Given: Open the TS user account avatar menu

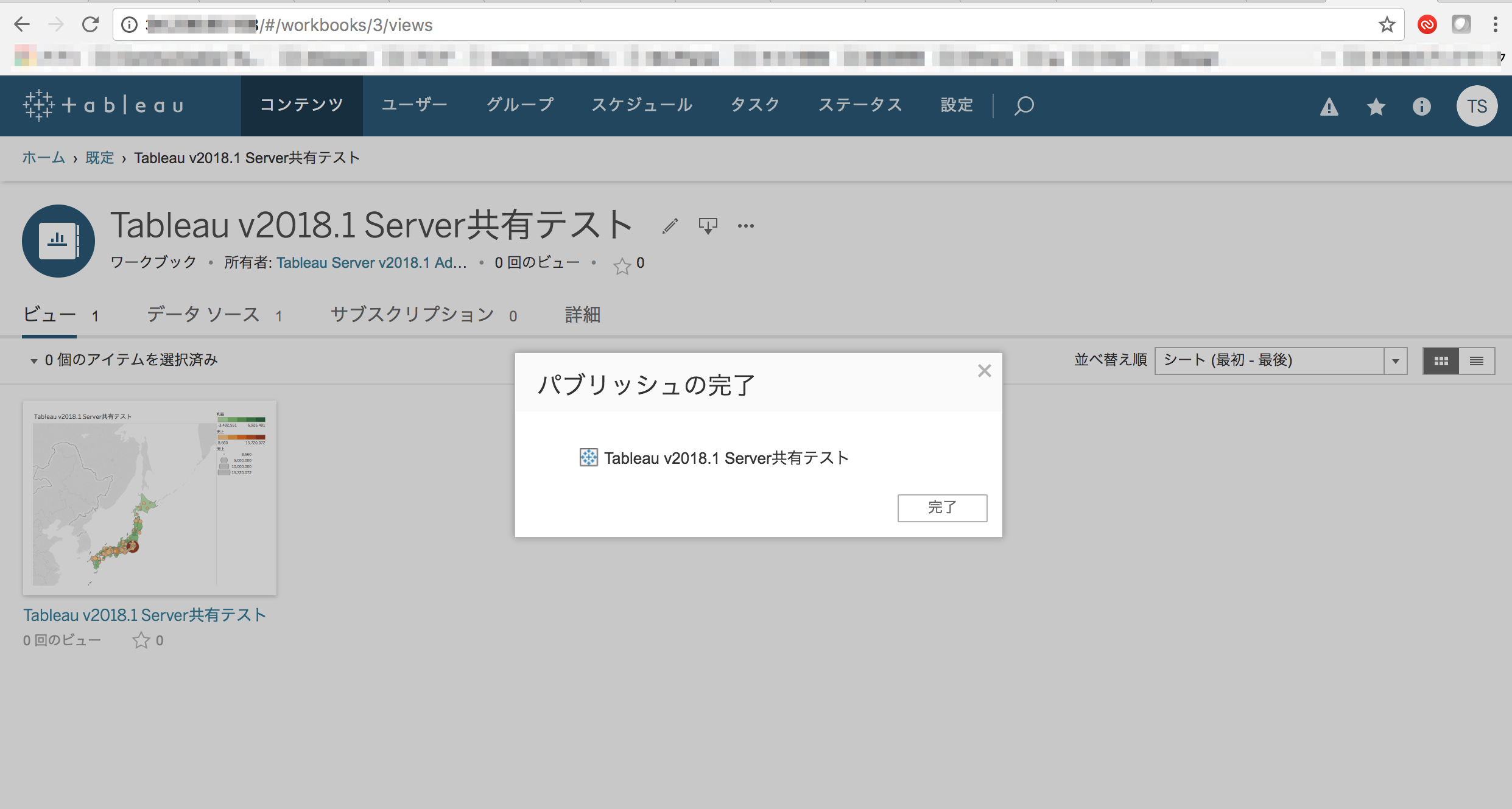Looking at the screenshot, I should point(1477,105).
